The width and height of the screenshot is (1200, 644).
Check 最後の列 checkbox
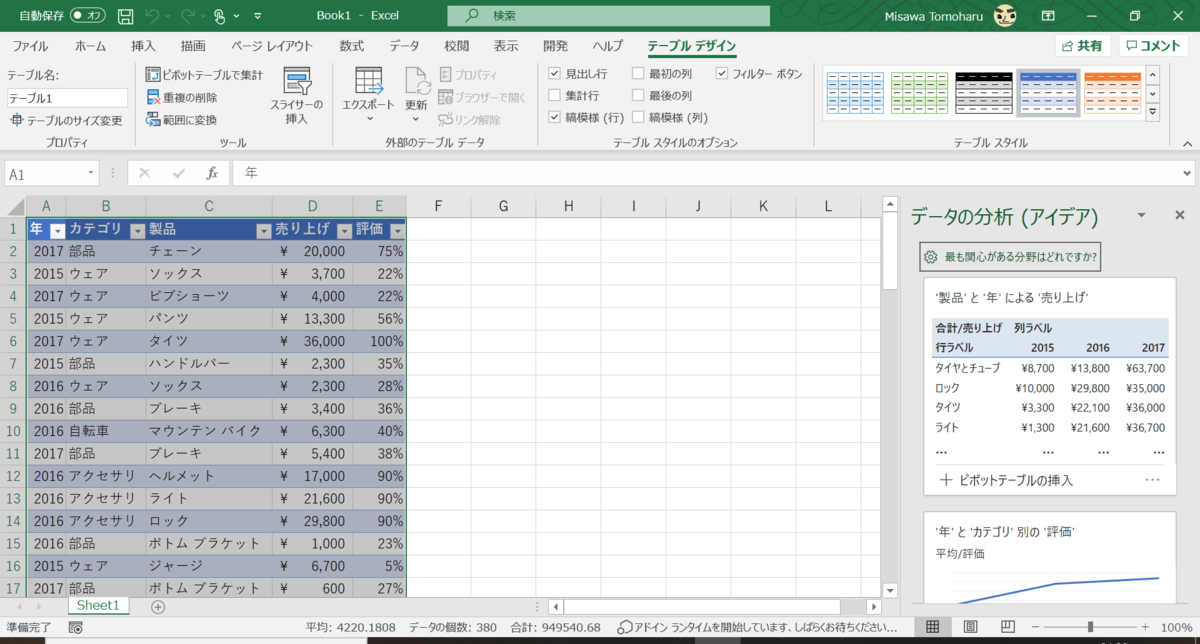[x=638, y=96]
